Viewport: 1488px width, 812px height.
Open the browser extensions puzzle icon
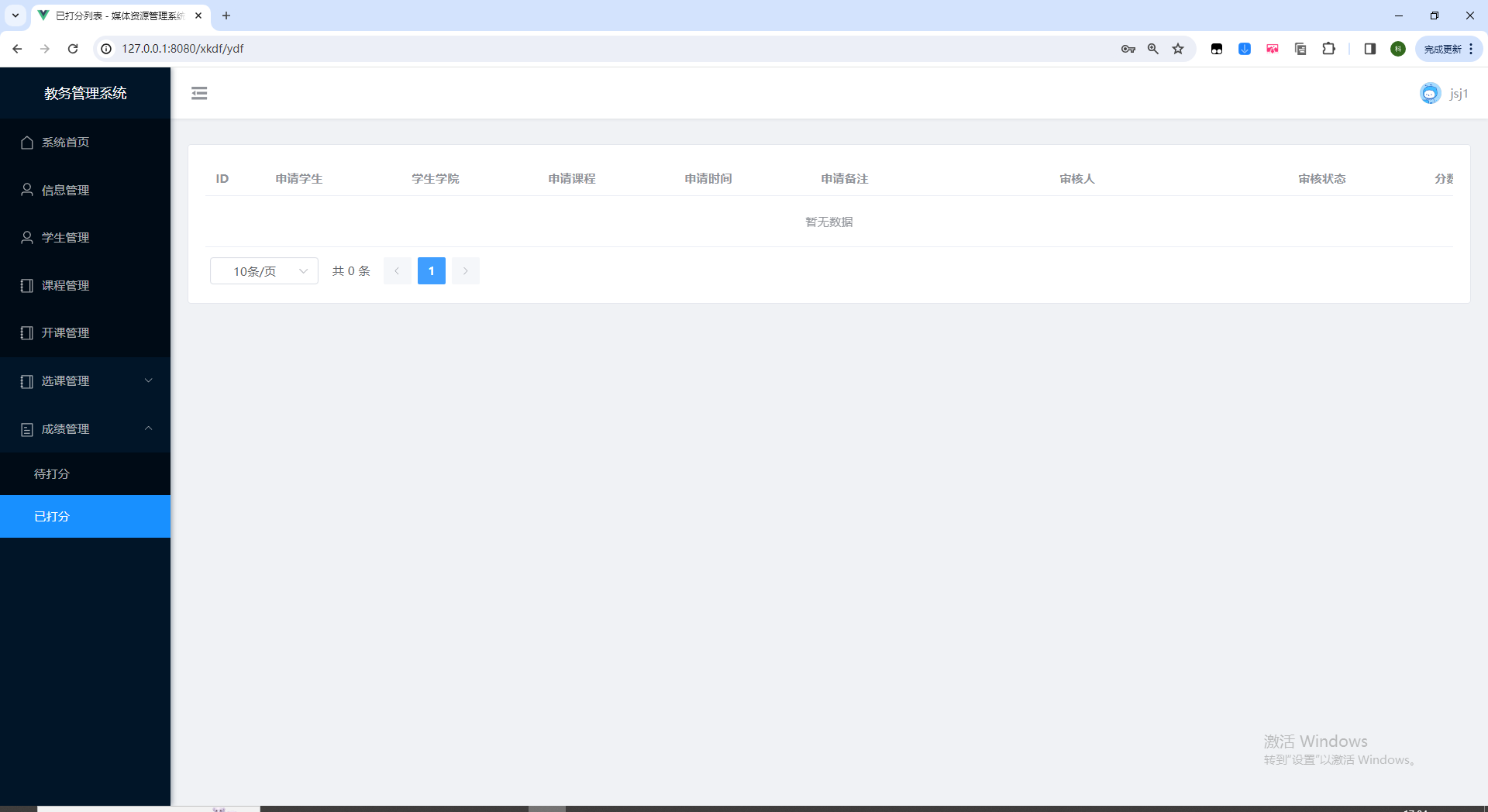pos(1329,48)
